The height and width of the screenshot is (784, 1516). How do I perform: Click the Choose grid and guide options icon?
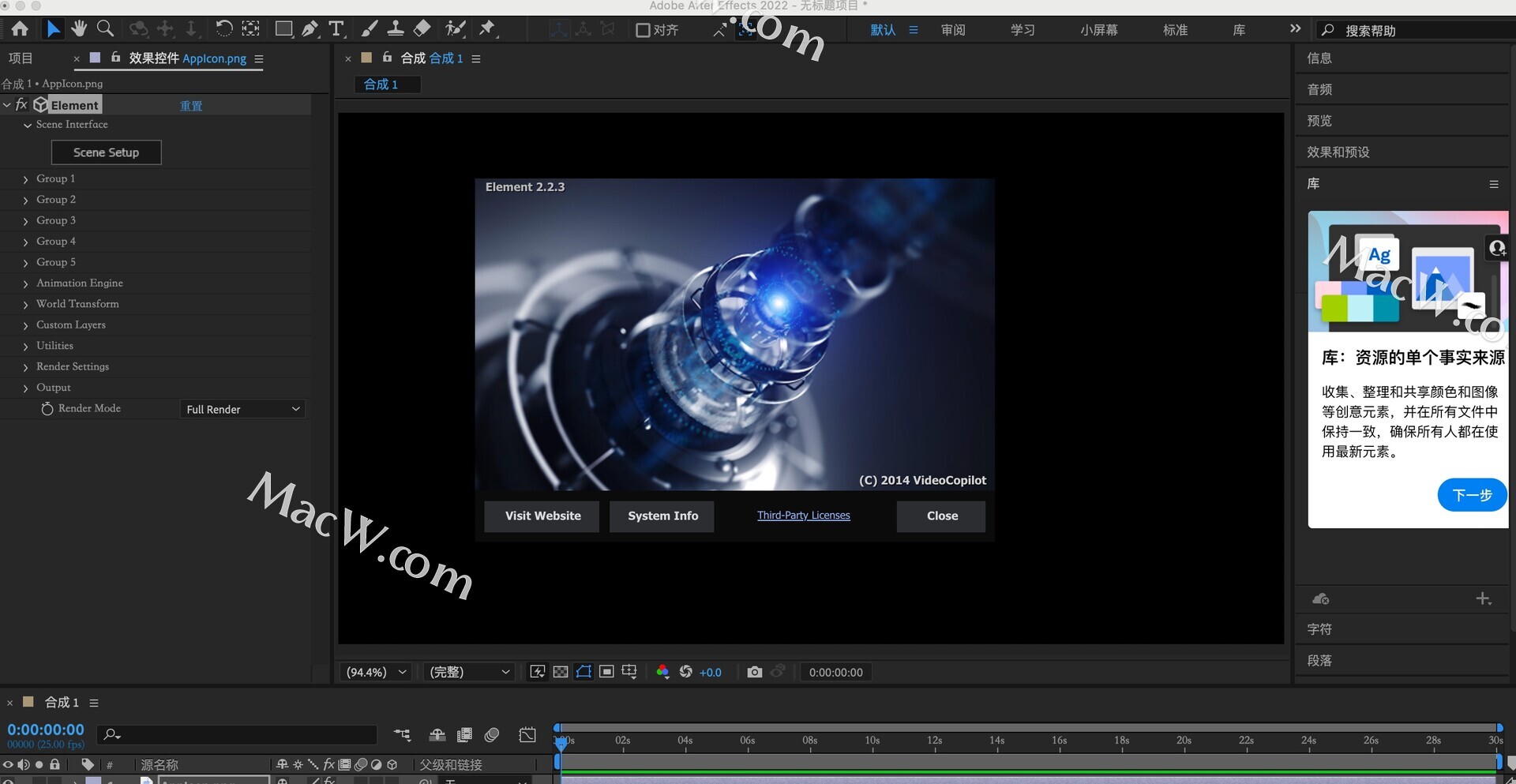click(629, 672)
